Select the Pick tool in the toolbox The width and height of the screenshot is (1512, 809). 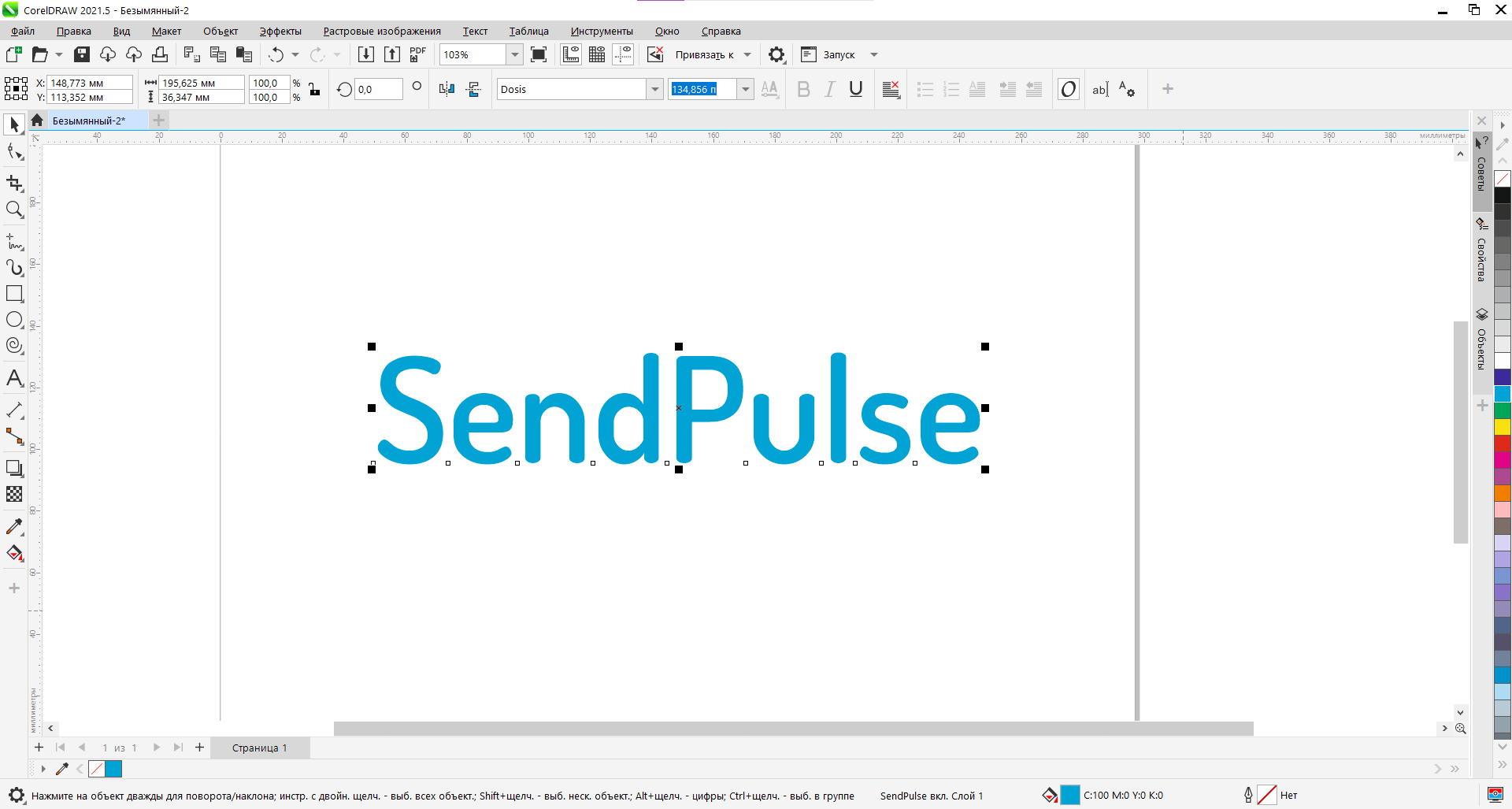pos(14,124)
